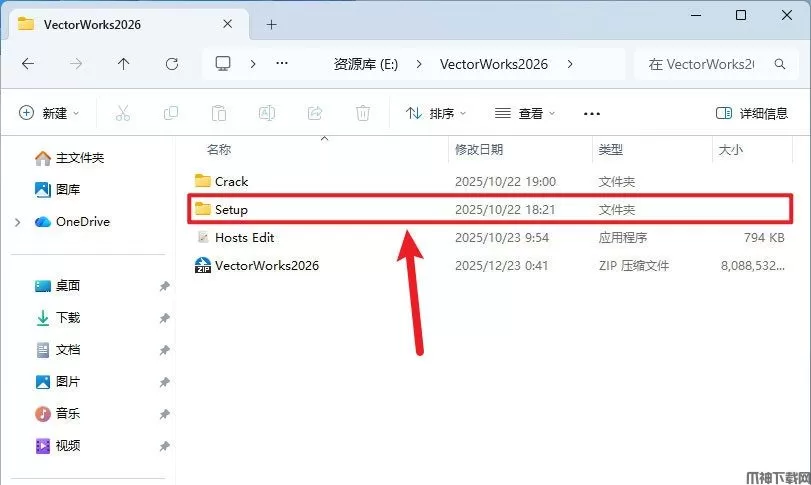
Task: Unpin 视频 using its pin icon
Action: (x=164, y=446)
